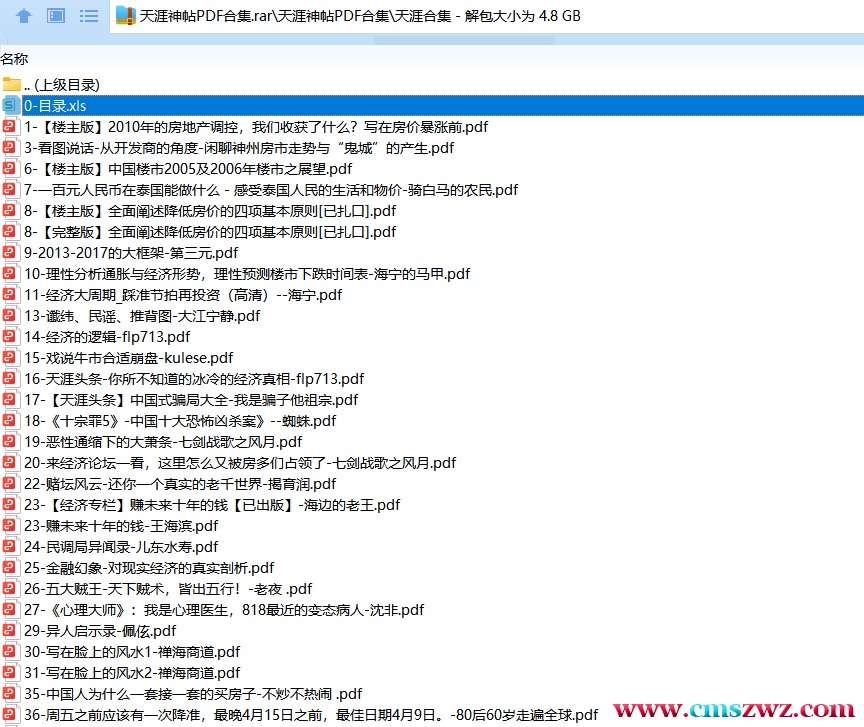Select 15-戏说牛市合适崩盘-kulese.pdf
The width and height of the screenshot is (864, 727).
click(128, 358)
